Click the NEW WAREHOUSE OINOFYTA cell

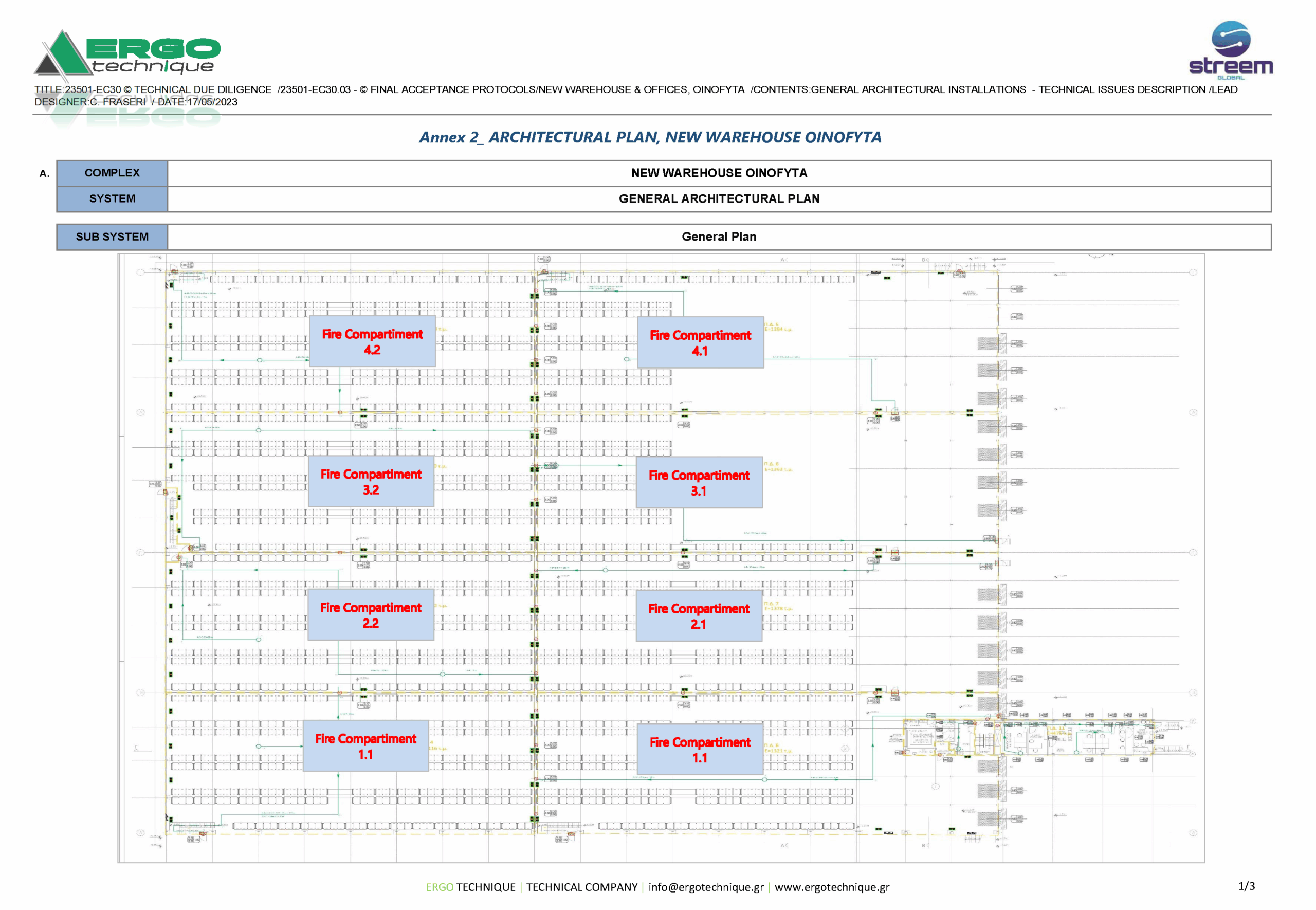(x=719, y=173)
